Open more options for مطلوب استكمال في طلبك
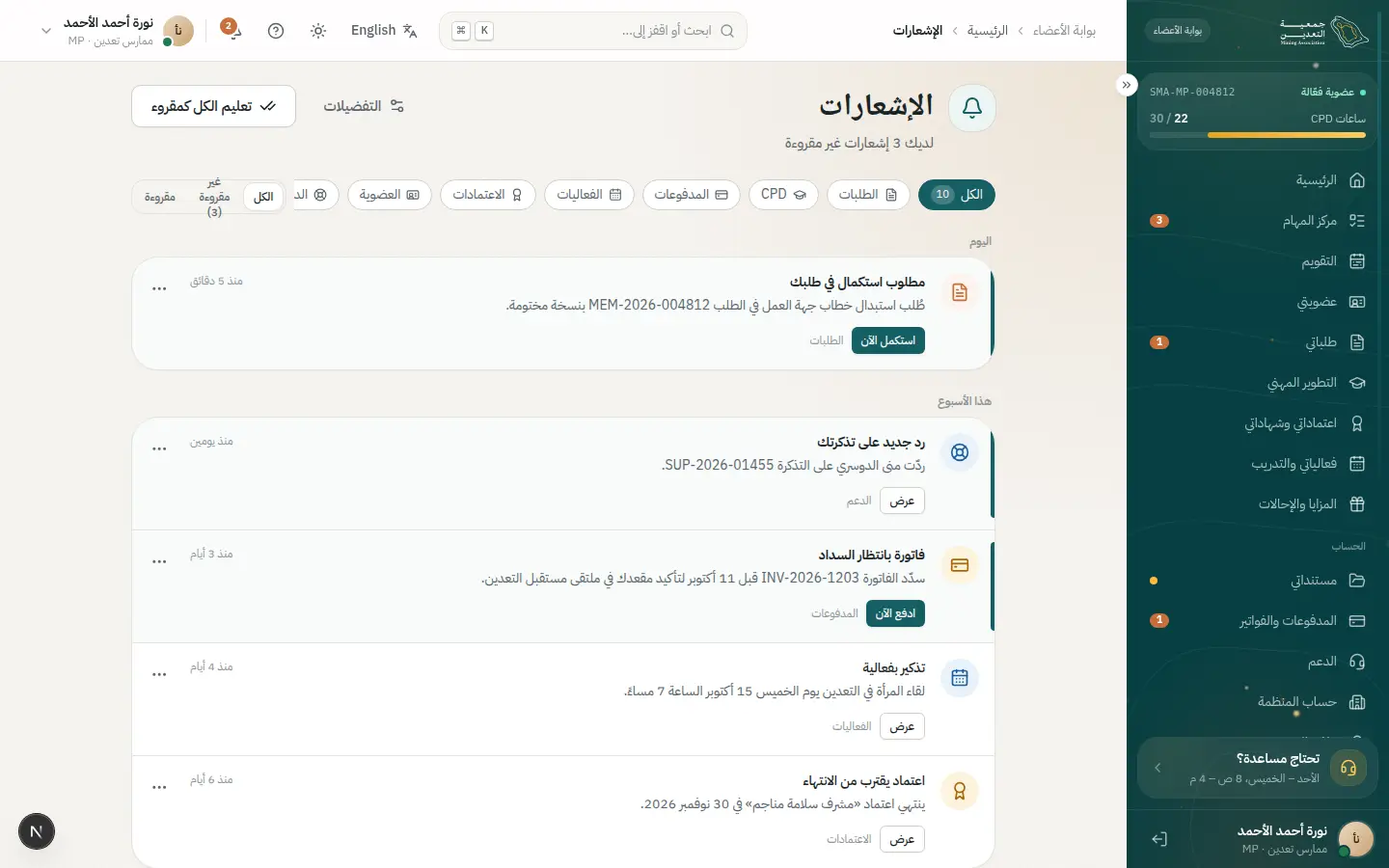 [159, 288]
